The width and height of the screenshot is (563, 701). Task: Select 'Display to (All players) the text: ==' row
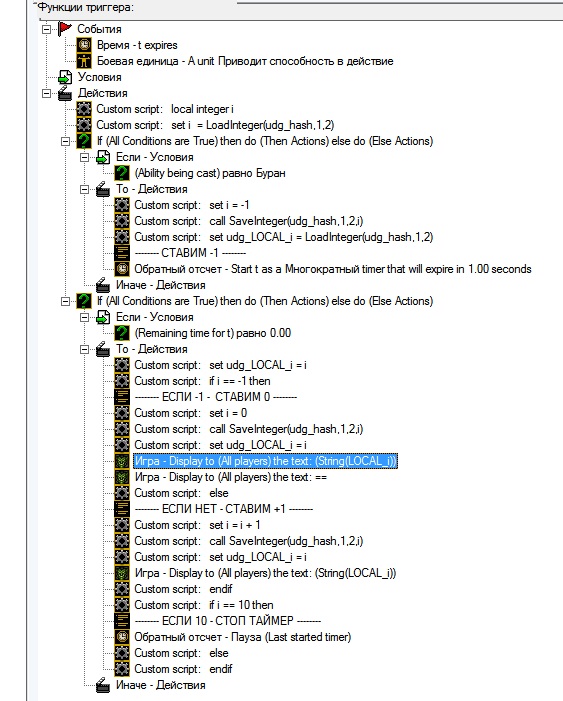(x=231, y=477)
